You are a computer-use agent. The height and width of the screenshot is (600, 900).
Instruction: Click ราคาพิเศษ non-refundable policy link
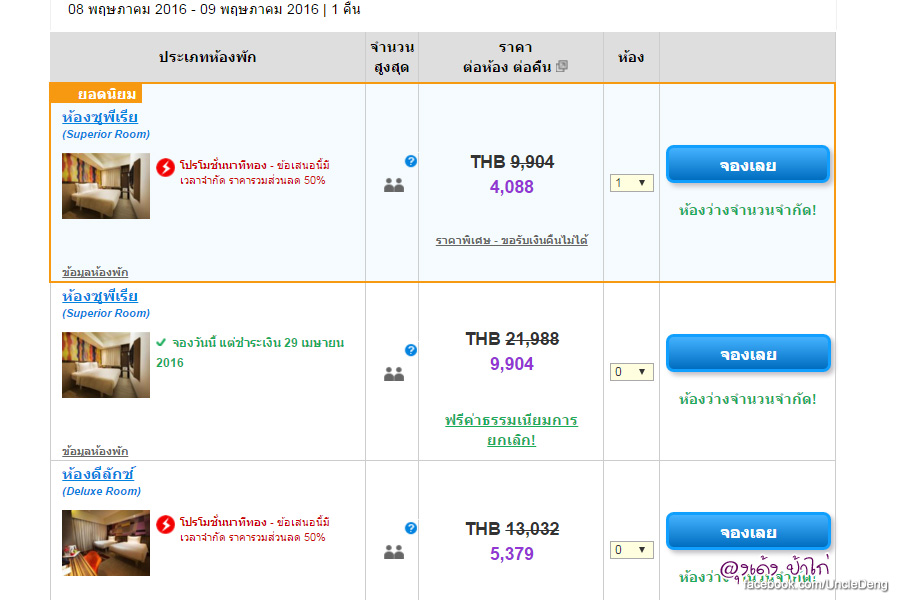[x=511, y=241]
